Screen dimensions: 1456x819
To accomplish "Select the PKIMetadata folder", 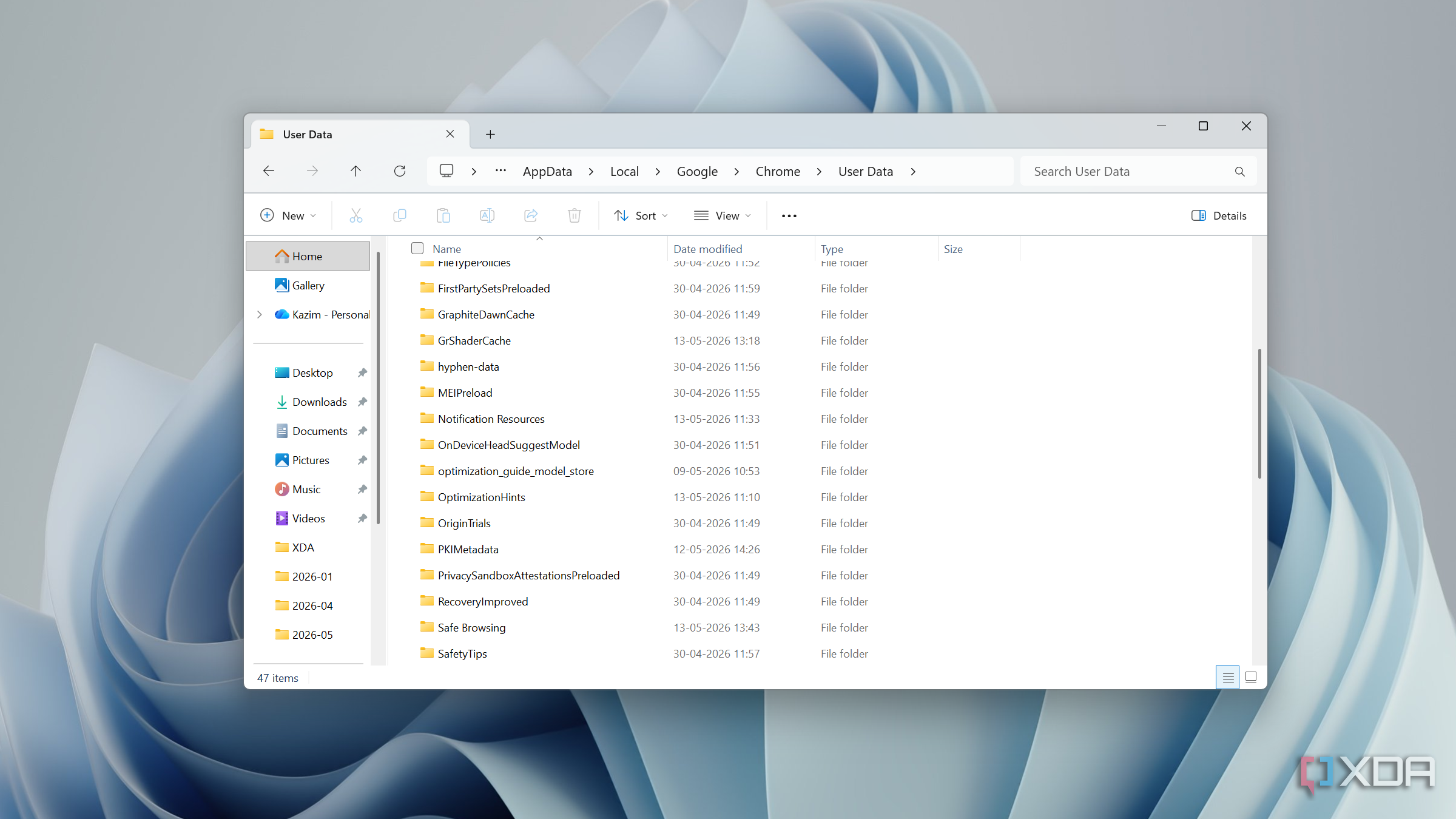I will (468, 549).
